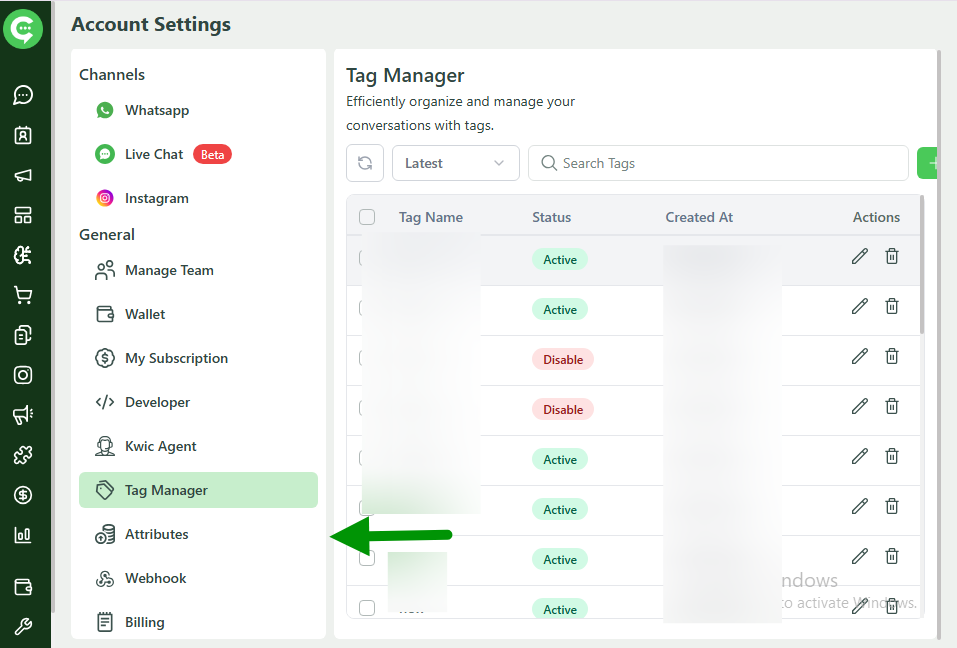Delete the first Disable tag with trash icon
This screenshot has width=957, height=648.
[x=891, y=356]
